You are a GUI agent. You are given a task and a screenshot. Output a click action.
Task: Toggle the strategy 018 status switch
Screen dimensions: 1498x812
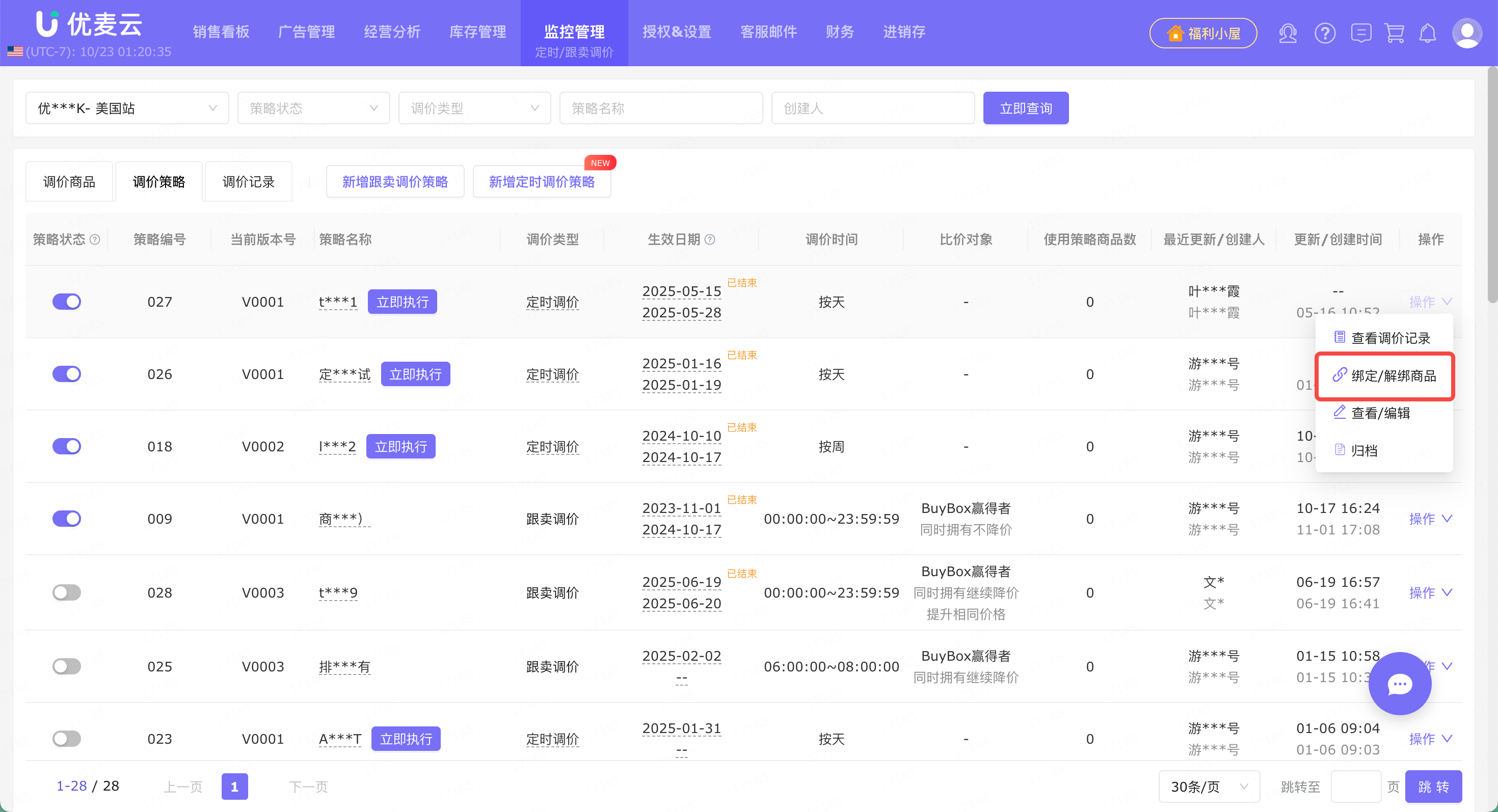click(x=67, y=446)
